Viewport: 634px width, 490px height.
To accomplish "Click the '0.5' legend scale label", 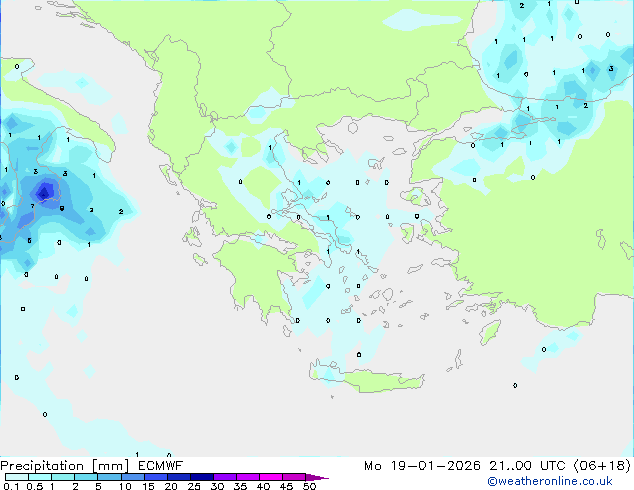I will coord(35,486).
